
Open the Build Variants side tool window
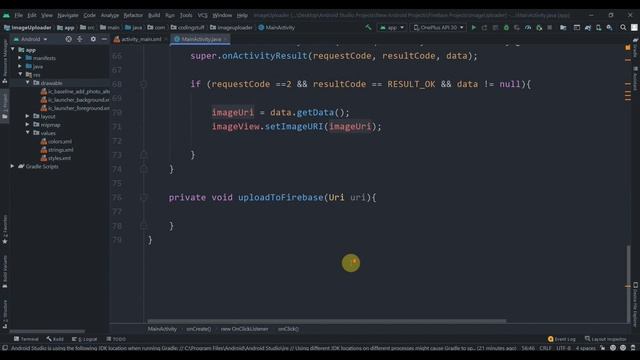click(x=5, y=271)
